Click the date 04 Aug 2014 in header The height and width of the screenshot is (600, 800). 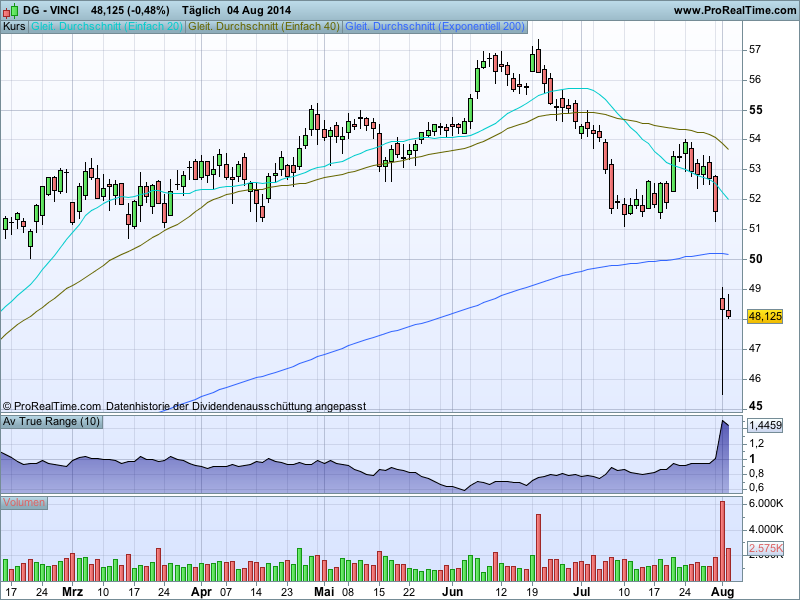tap(259, 10)
